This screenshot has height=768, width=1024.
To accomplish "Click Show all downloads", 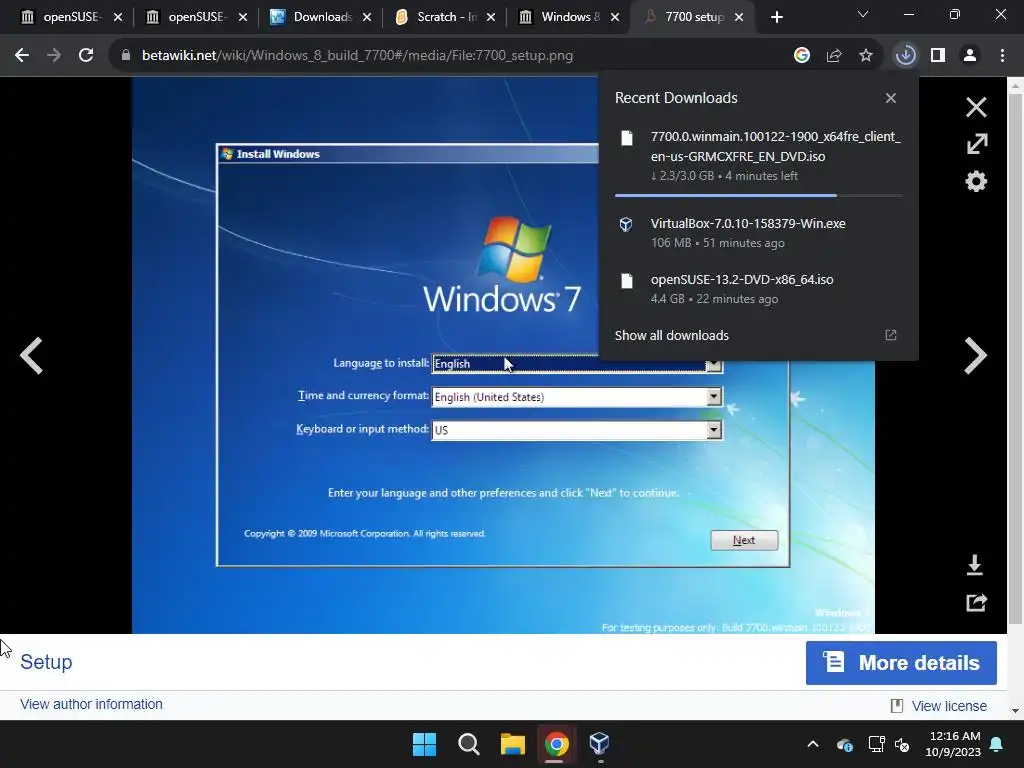I will tap(671, 335).
